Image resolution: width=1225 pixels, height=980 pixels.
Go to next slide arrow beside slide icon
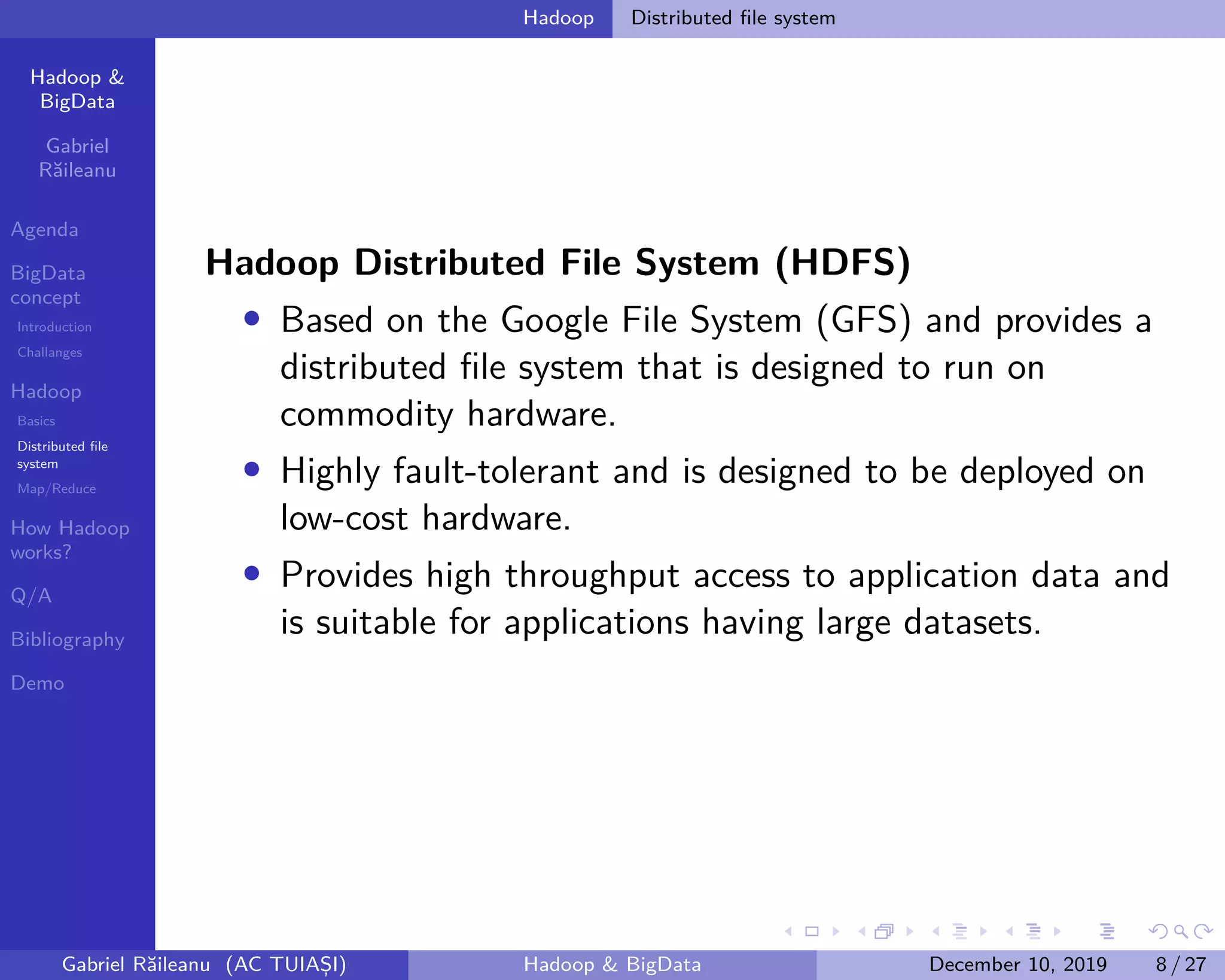click(836, 932)
